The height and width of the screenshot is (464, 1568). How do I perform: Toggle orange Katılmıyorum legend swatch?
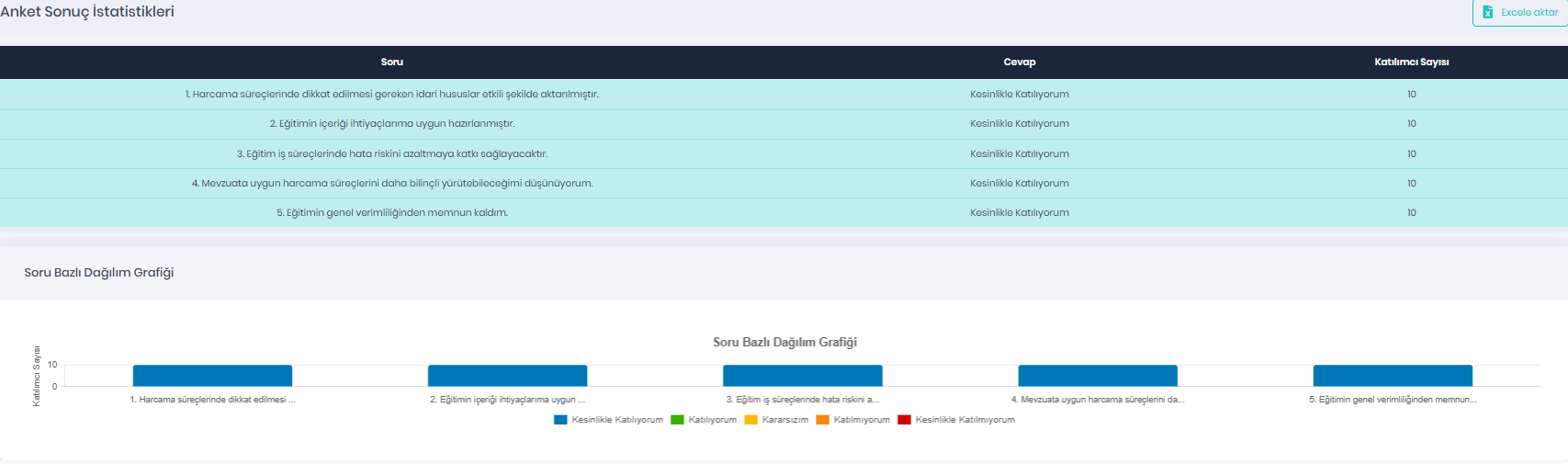tap(822, 420)
